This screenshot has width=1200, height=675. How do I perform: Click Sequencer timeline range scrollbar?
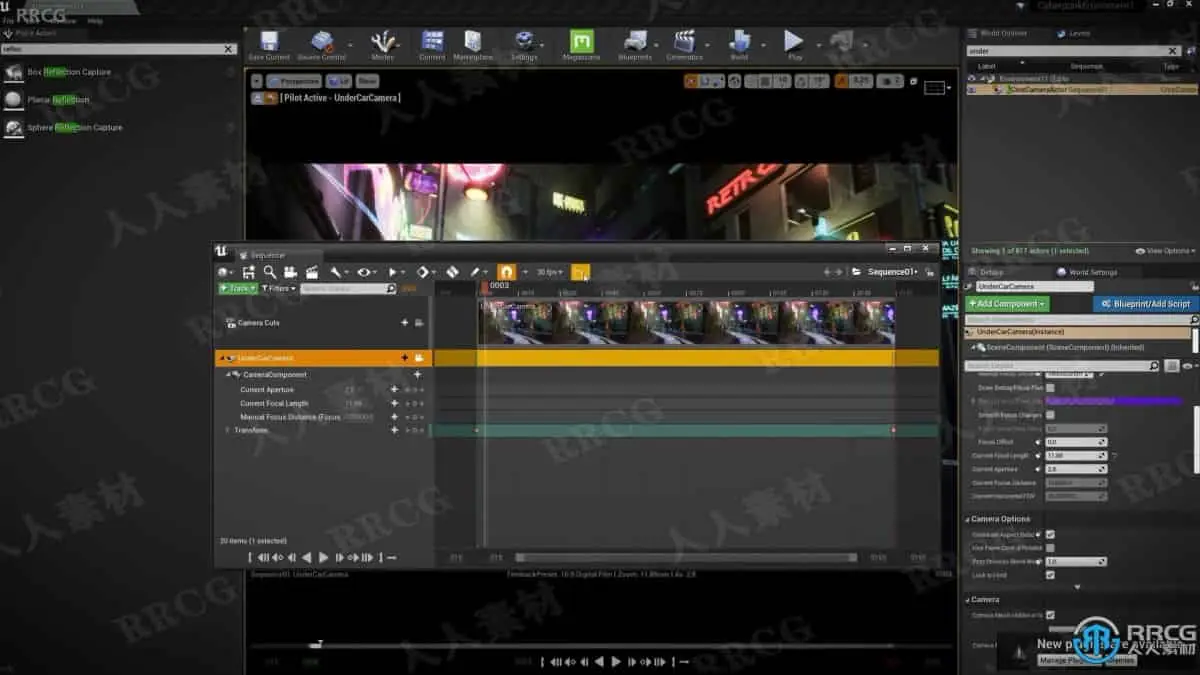pos(685,558)
